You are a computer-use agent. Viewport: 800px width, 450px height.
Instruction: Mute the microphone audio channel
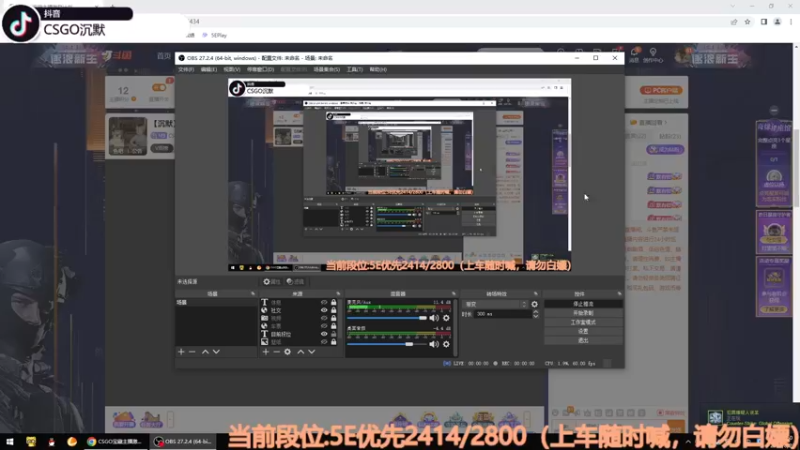click(x=434, y=318)
